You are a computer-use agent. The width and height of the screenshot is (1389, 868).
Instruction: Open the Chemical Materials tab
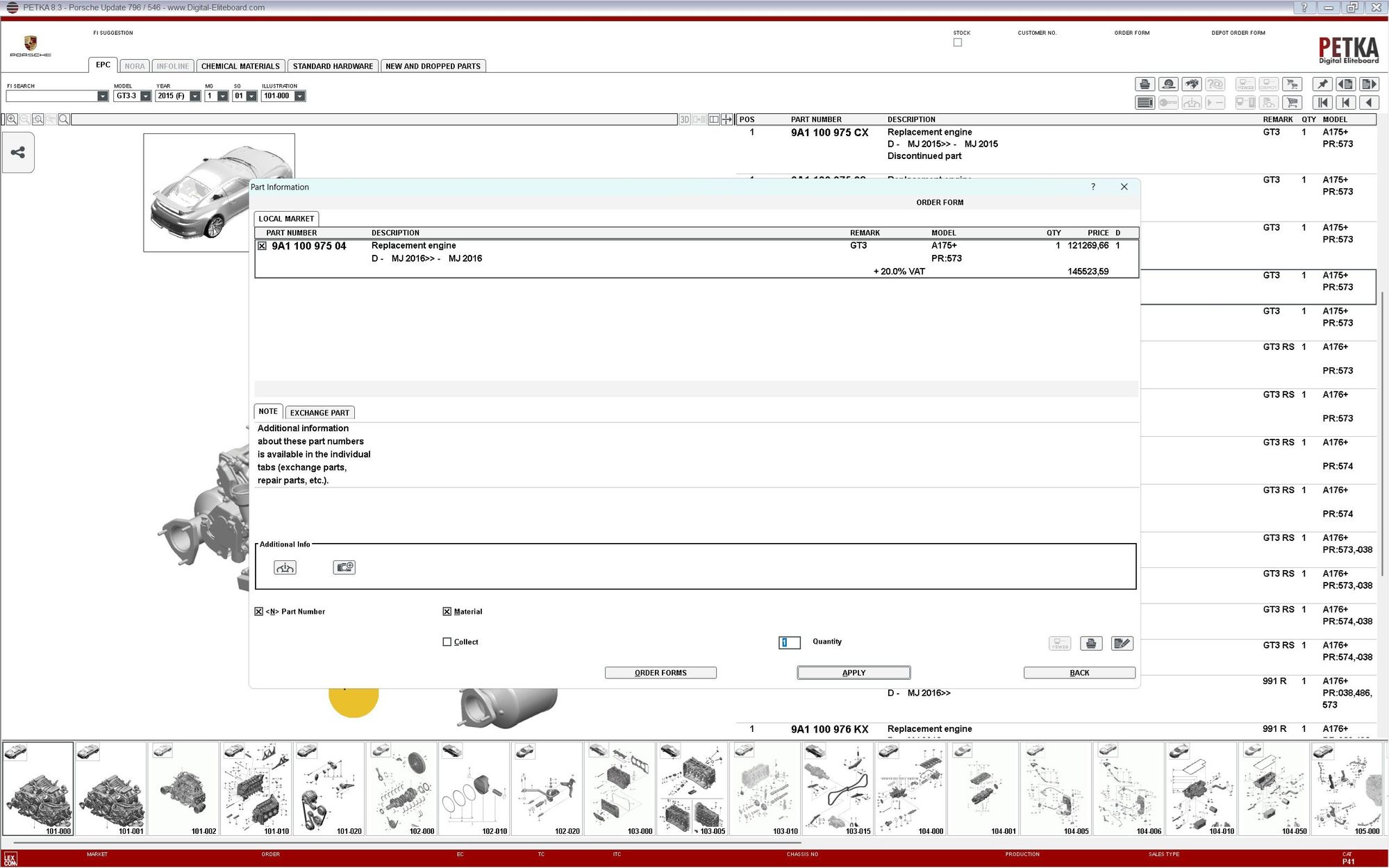pyautogui.click(x=240, y=66)
